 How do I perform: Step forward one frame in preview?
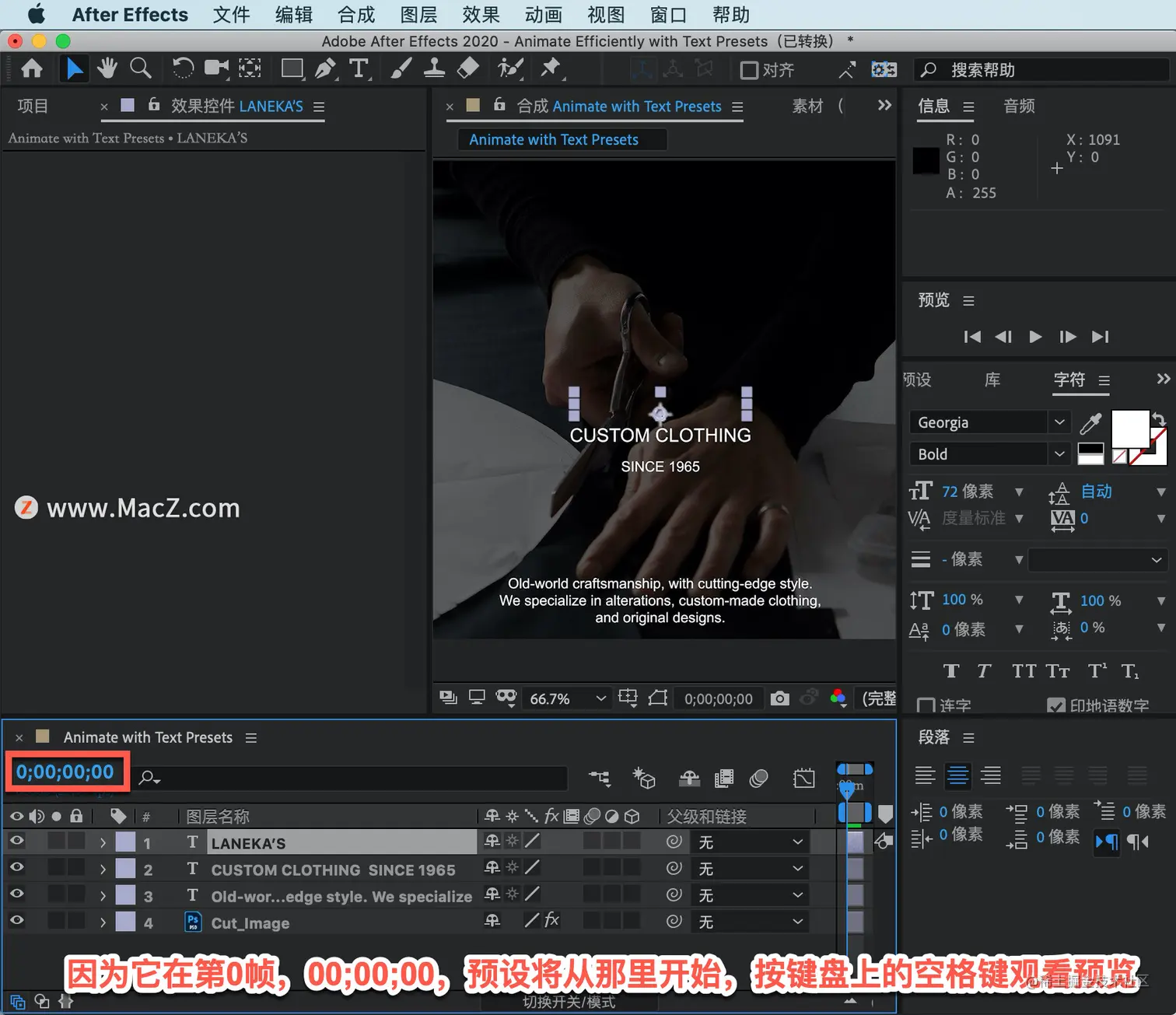tap(1068, 337)
